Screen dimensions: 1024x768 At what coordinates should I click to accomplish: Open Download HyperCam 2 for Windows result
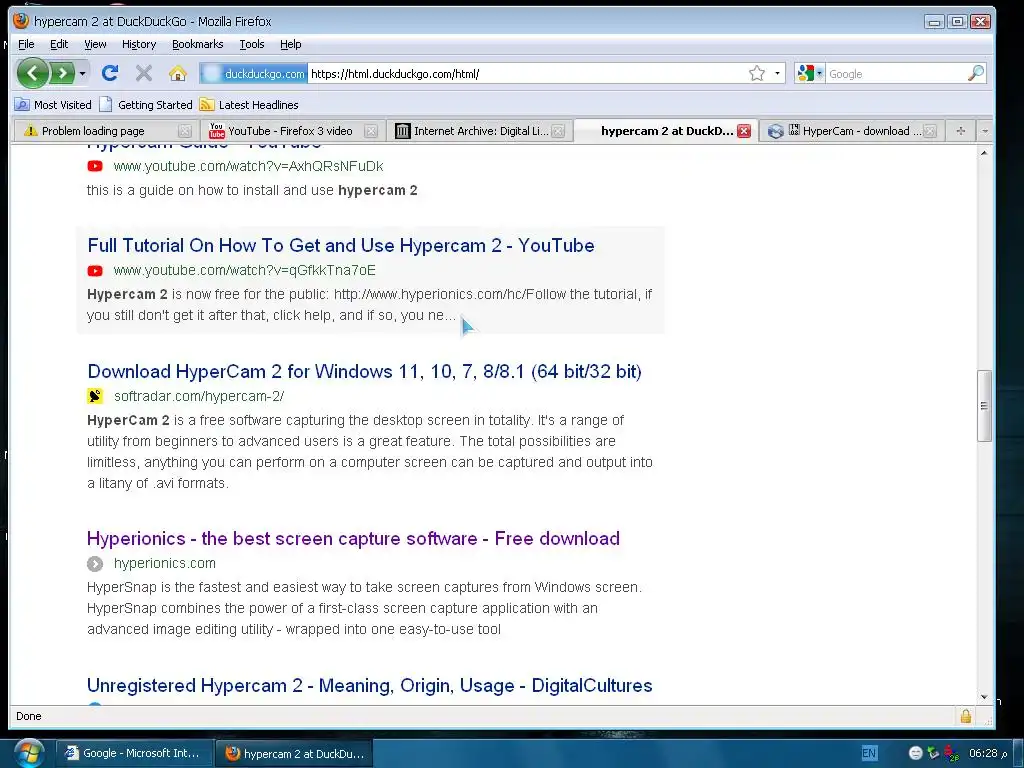364,372
